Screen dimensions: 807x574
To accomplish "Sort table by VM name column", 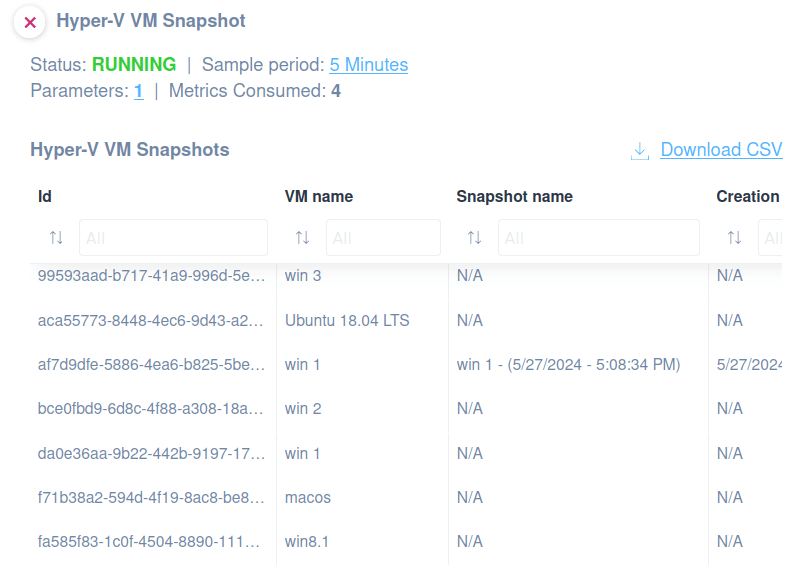I will pos(303,238).
